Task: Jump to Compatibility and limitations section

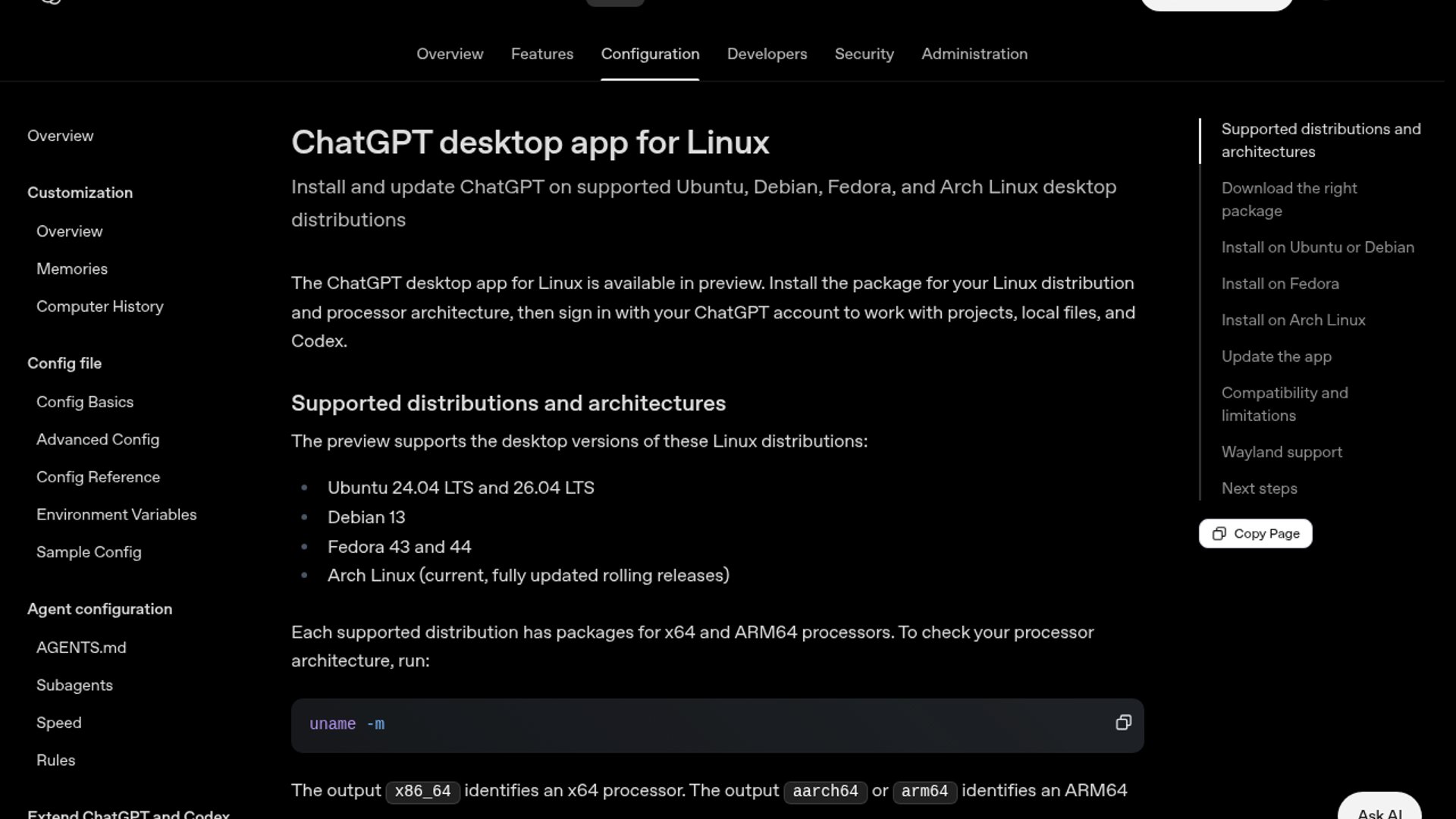Action: coord(1285,404)
